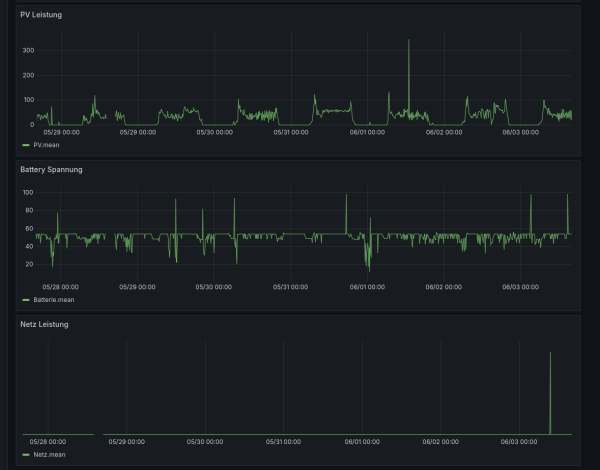Click 05/28 00:00 label under Netz Leistung chart
Screen dimensions: 600x470
tap(49, 441)
